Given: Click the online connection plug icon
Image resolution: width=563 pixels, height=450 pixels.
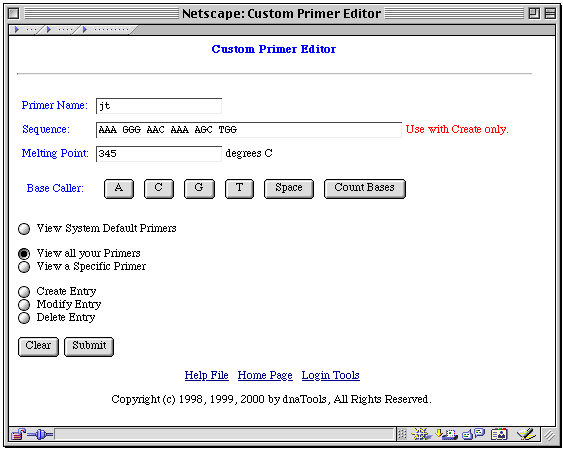Looking at the screenshot, I should (40, 435).
